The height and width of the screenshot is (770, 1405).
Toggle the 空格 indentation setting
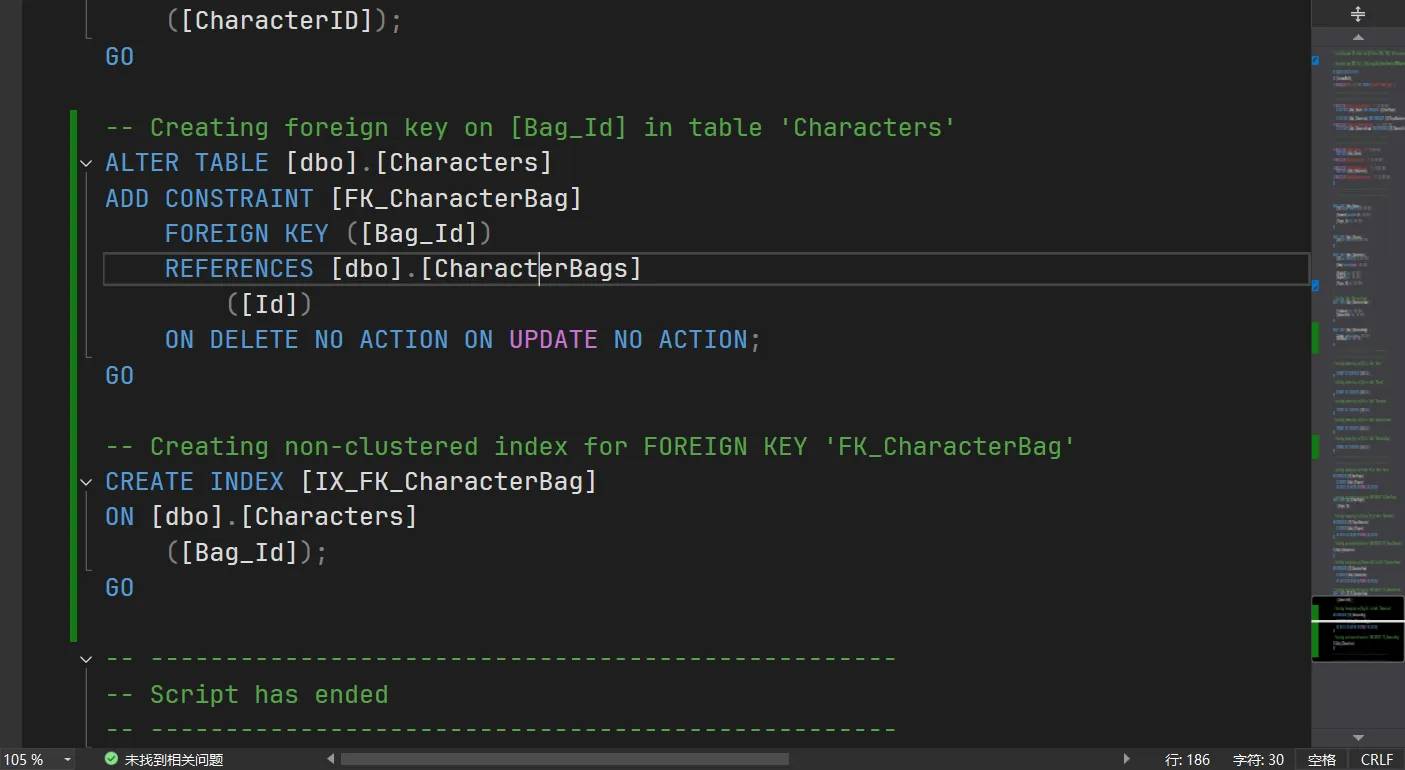1321,760
